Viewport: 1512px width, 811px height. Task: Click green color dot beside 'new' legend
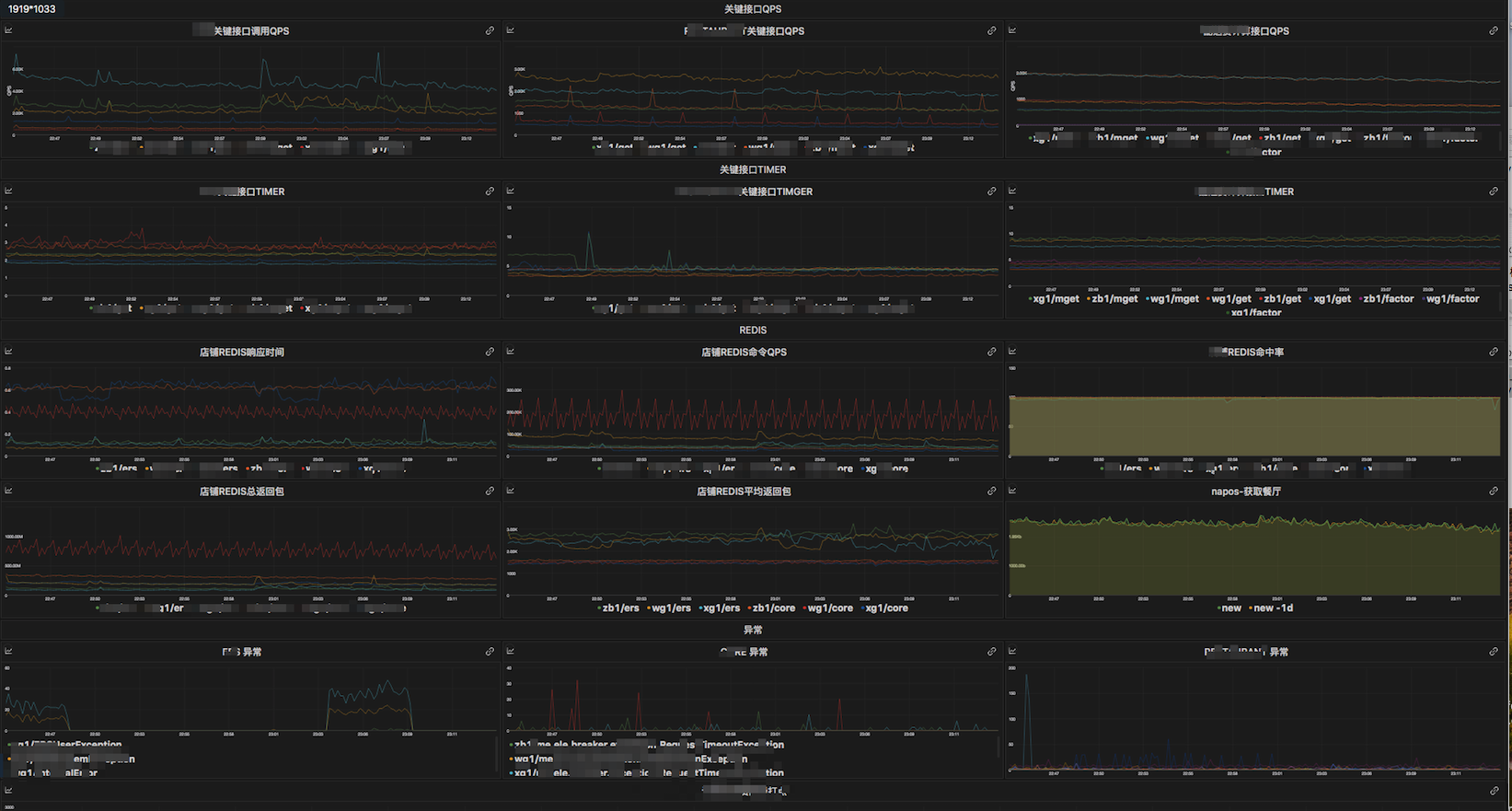point(1218,608)
